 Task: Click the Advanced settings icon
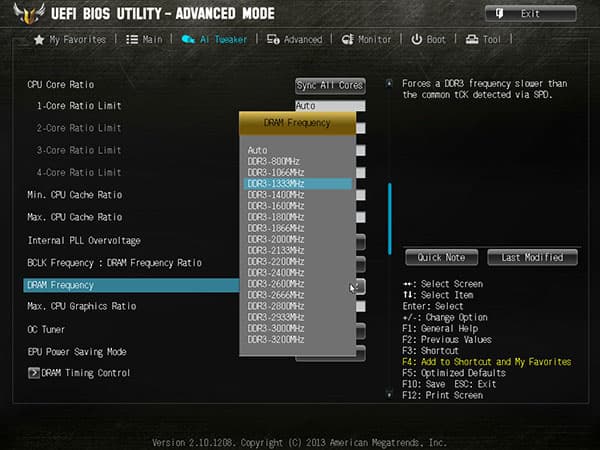pos(273,39)
